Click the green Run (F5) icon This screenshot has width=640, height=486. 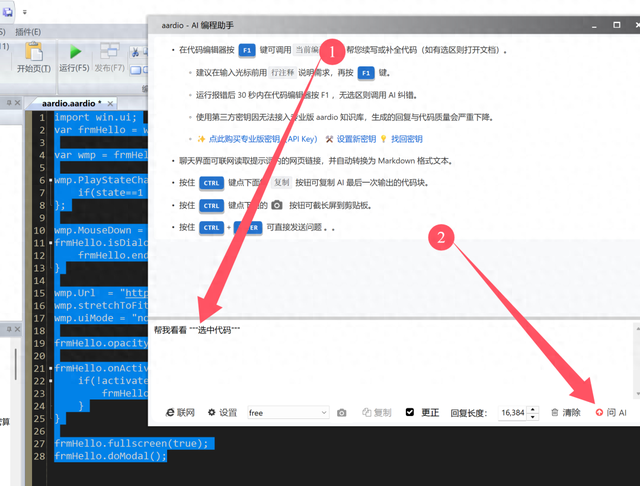coord(75,52)
